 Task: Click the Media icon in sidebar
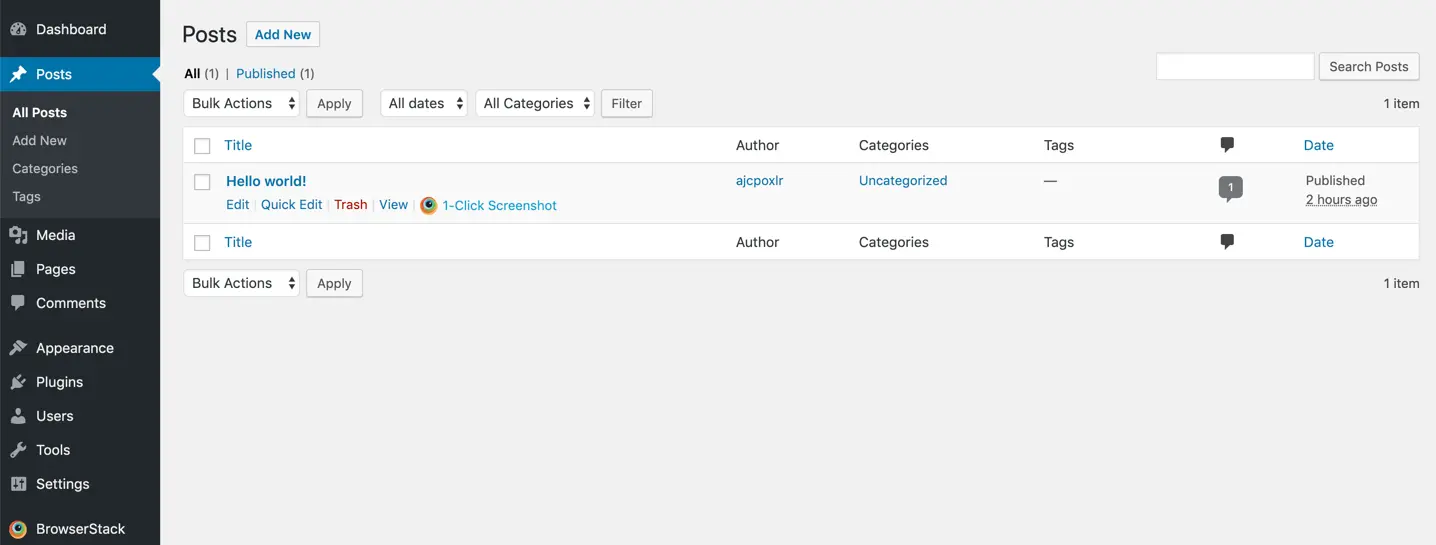[18, 235]
